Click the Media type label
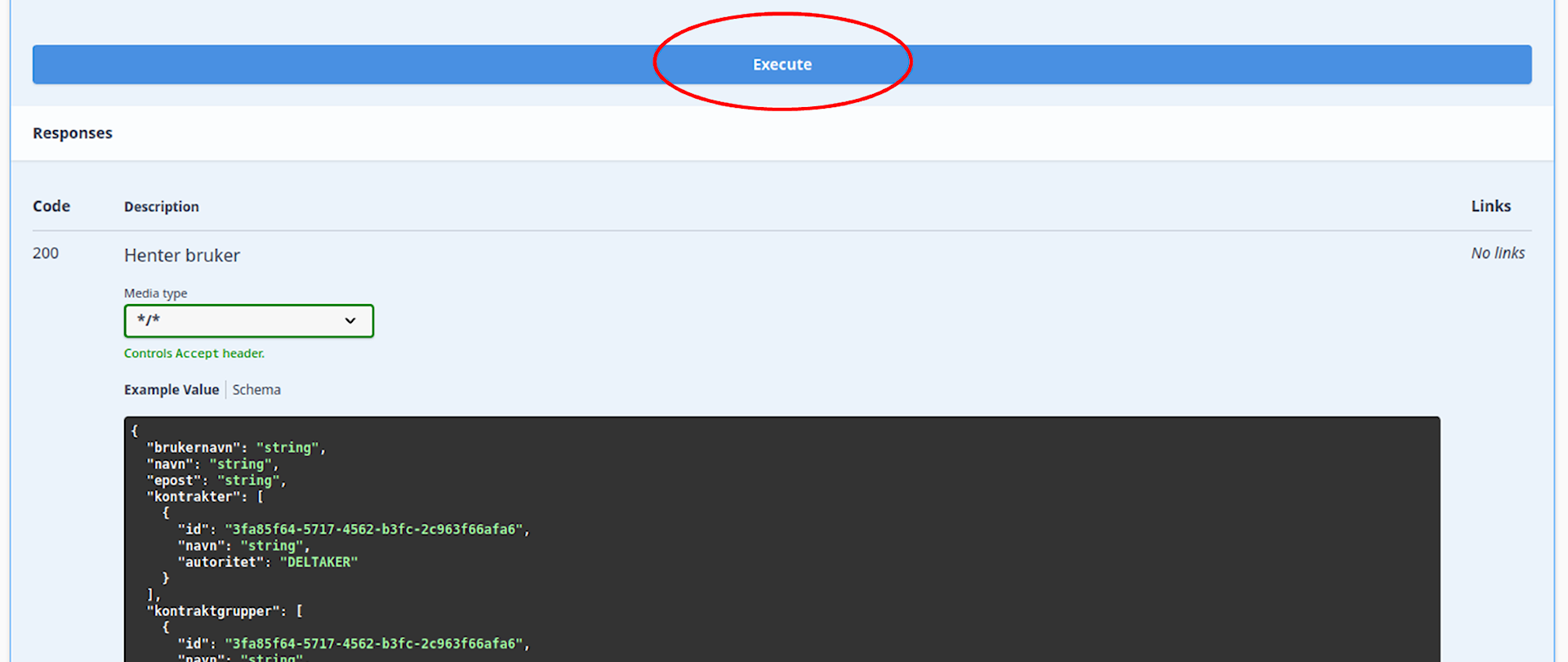Screen dimensions: 1568x662 [156, 293]
